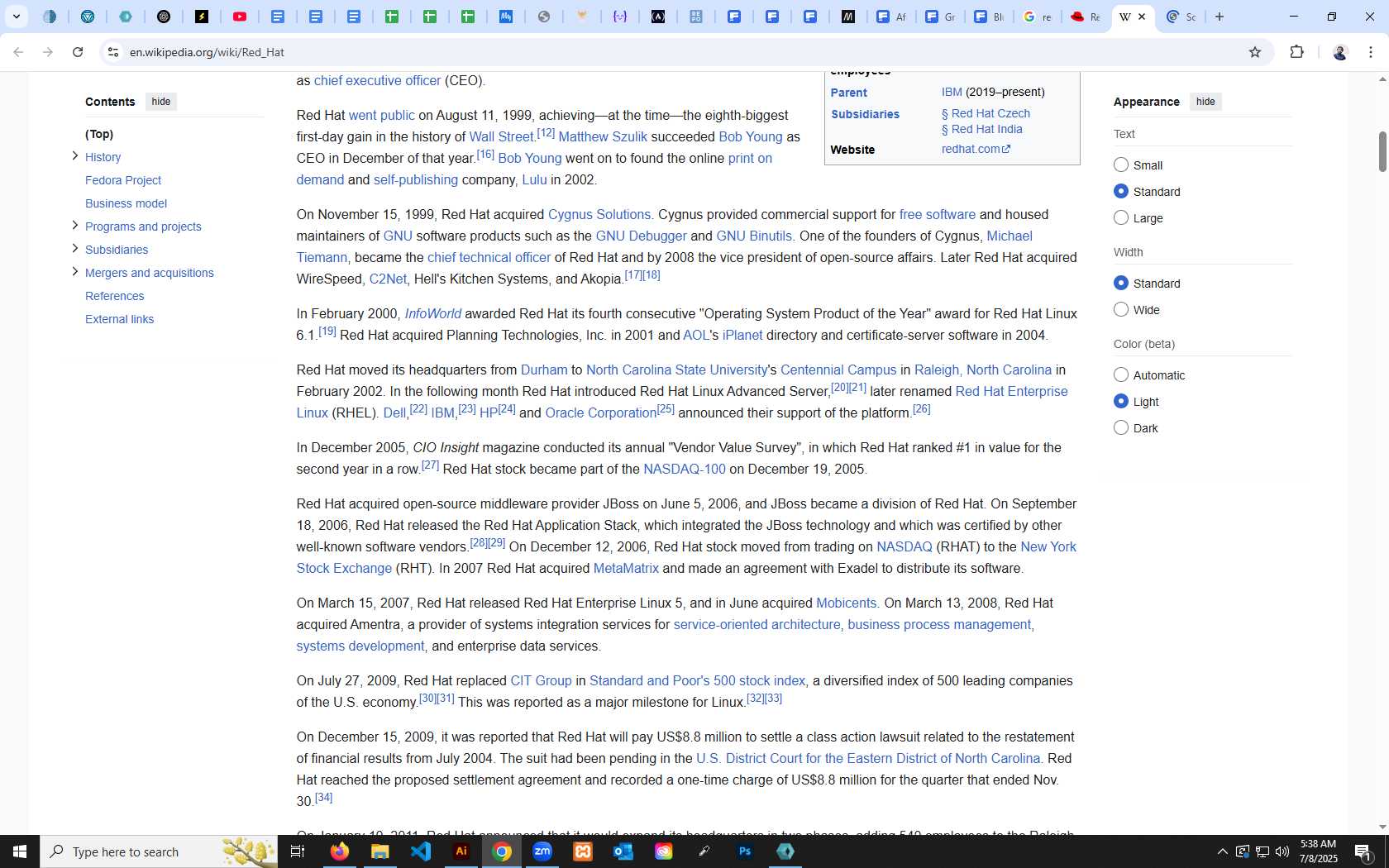Open the redhat.com website link

pos(976,149)
